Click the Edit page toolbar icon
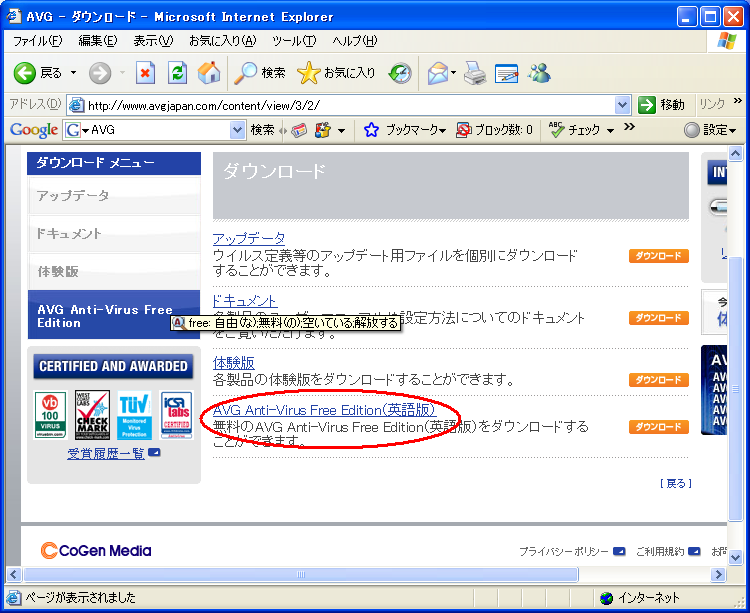 coord(507,73)
